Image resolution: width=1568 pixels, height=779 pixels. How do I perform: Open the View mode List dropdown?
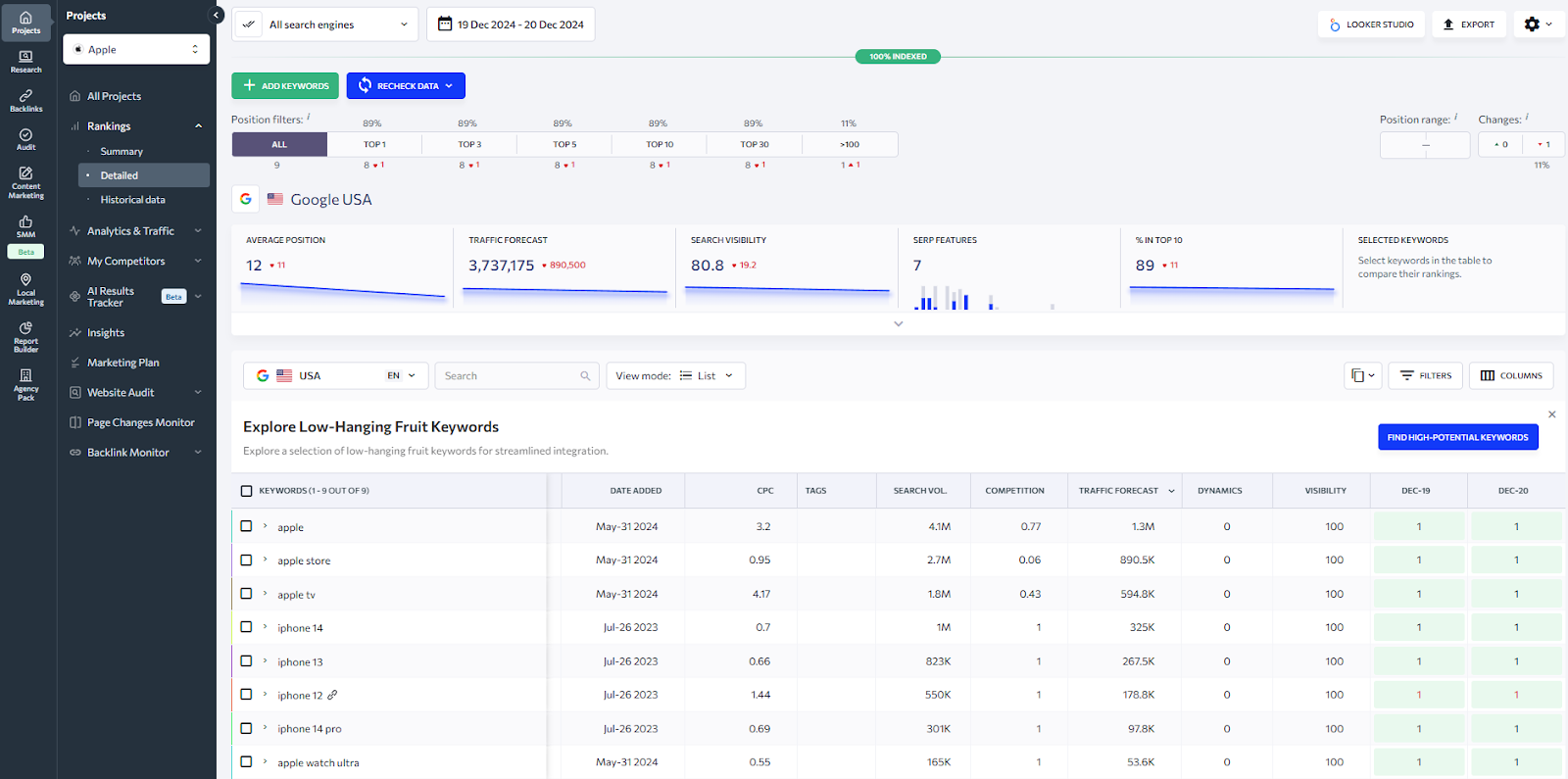click(675, 376)
